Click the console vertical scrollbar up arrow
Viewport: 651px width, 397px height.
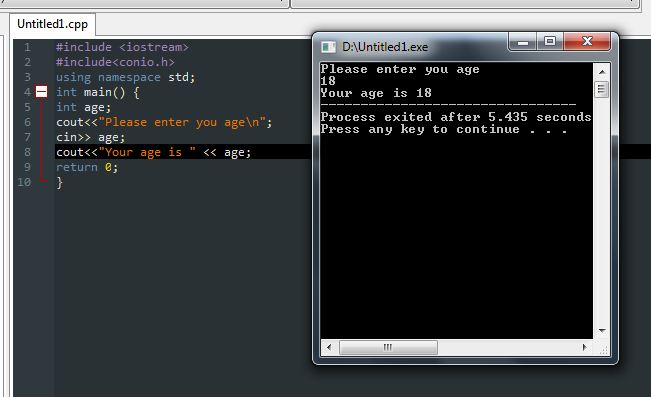point(602,71)
